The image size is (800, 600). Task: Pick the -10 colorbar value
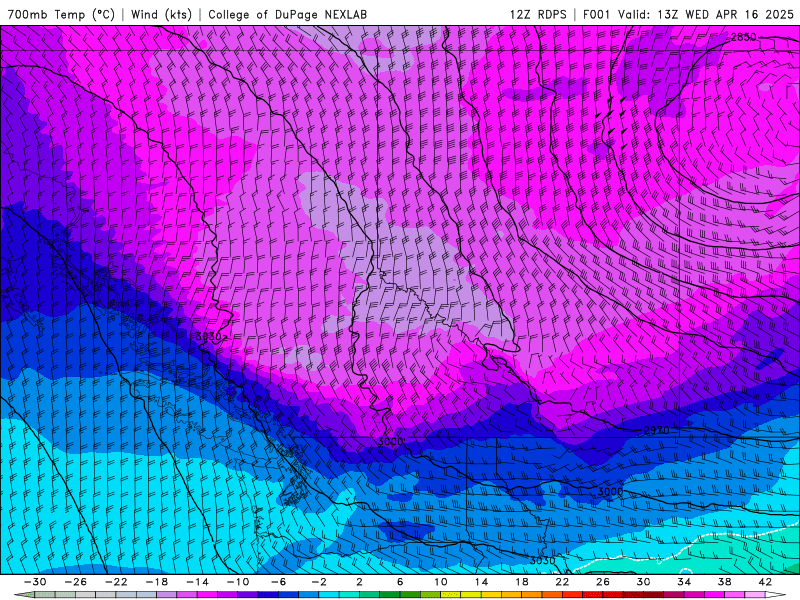(x=238, y=582)
